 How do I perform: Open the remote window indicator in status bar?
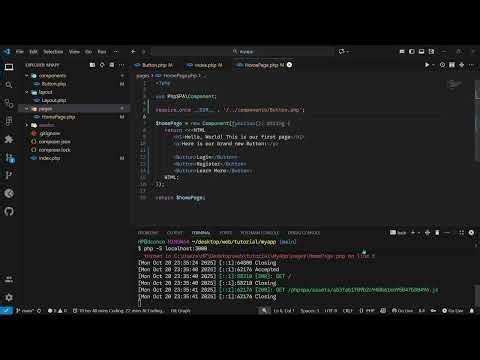pyautogui.click(x=6, y=311)
